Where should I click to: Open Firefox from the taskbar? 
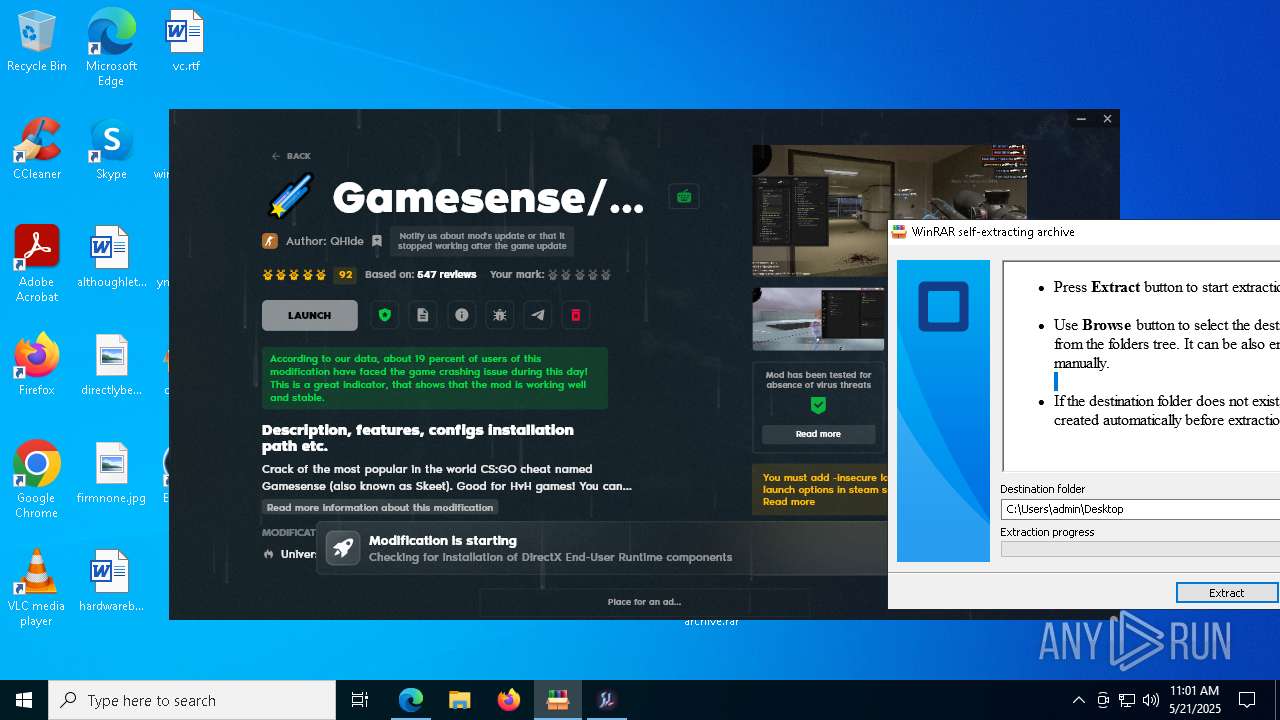coord(509,700)
